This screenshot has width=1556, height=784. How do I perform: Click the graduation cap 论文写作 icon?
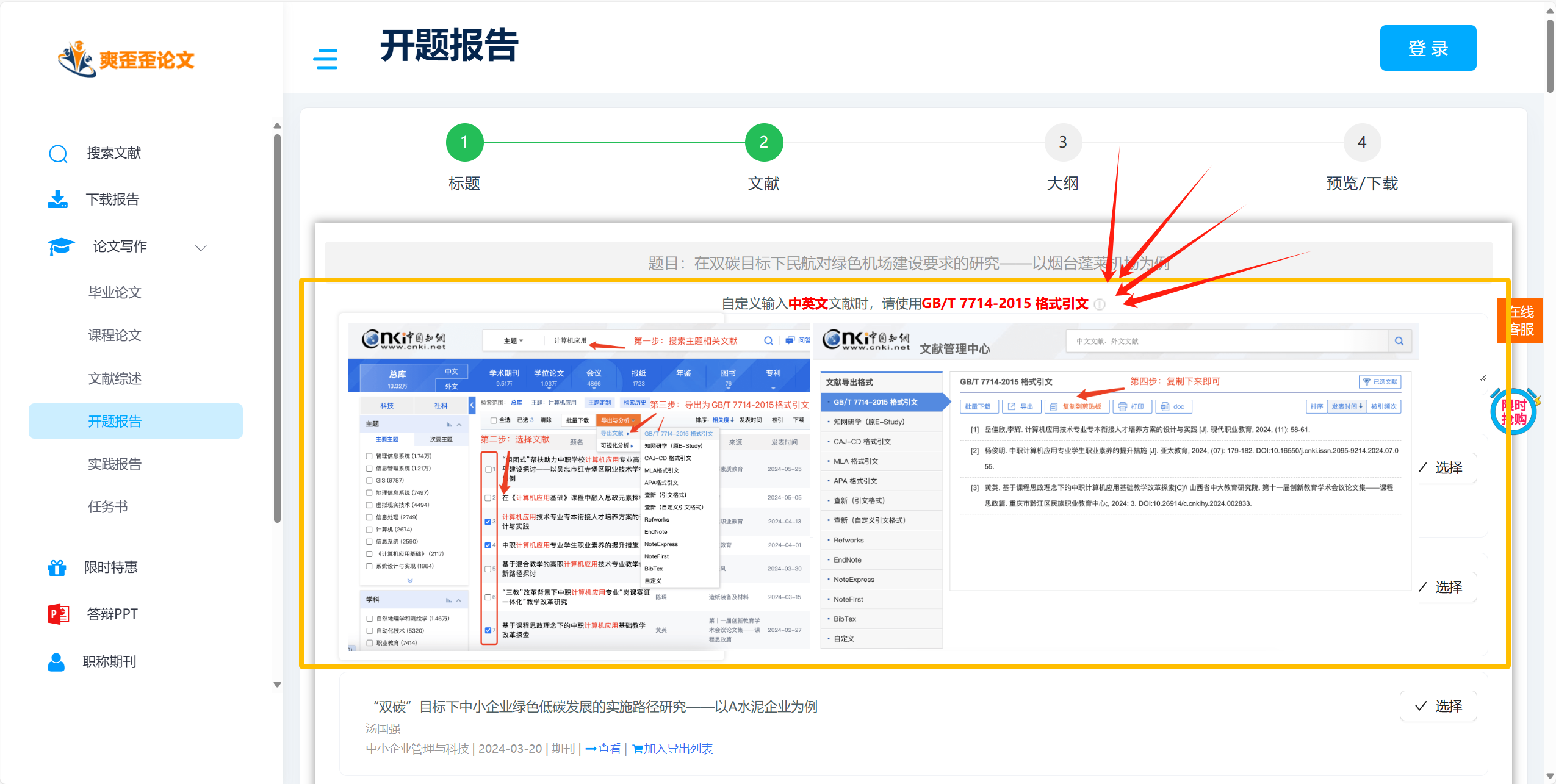tap(60, 246)
